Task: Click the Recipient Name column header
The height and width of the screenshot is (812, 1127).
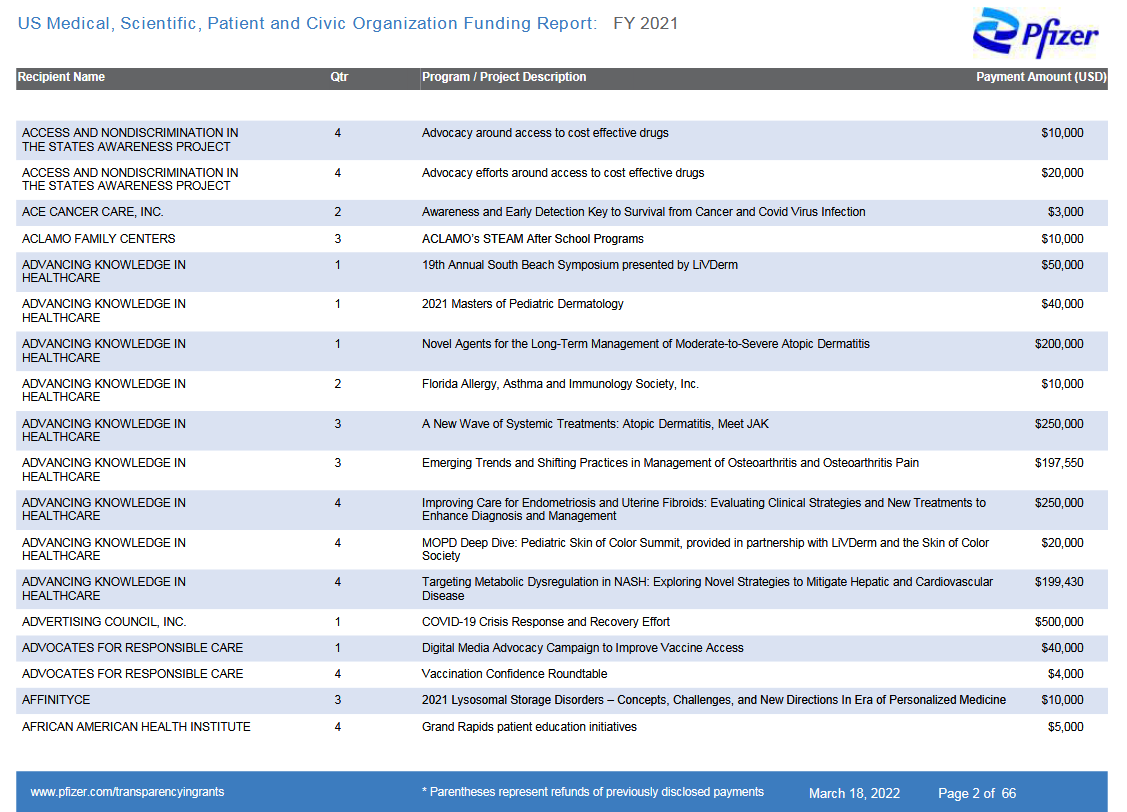Action: tap(61, 77)
